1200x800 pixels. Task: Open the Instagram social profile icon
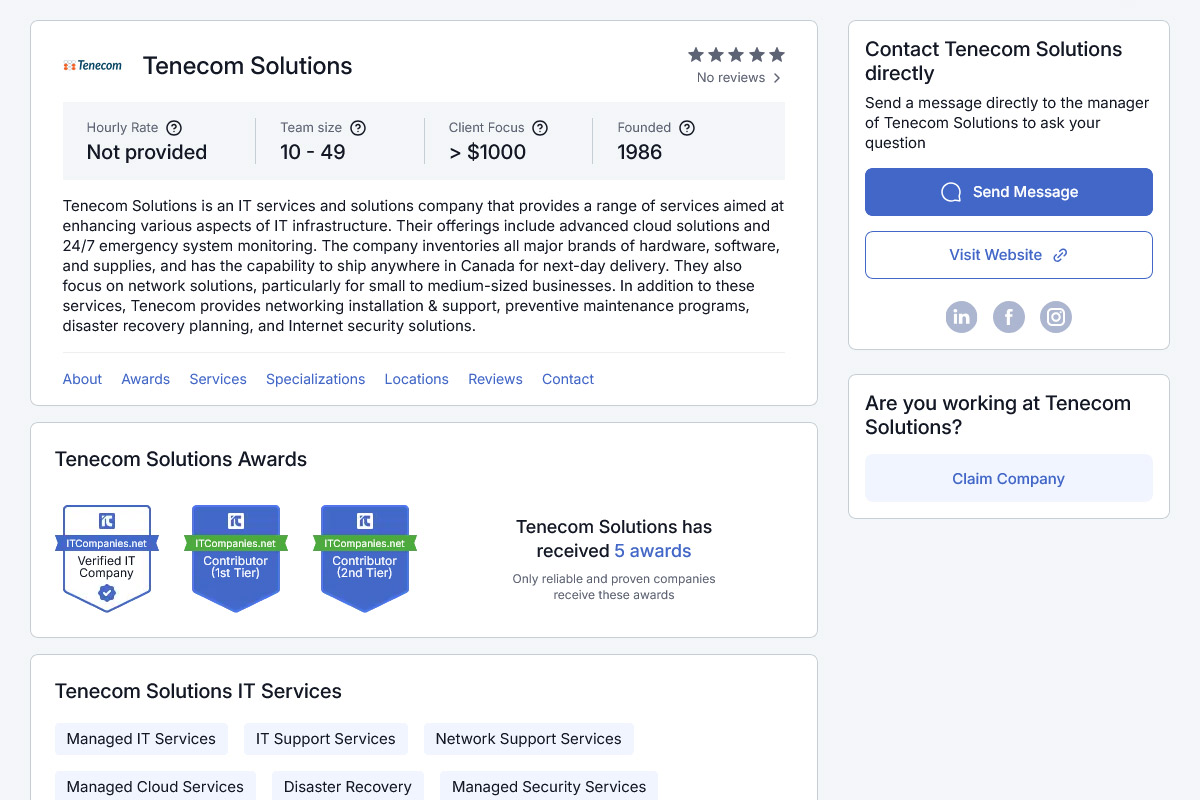click(x=1056, y=317)
